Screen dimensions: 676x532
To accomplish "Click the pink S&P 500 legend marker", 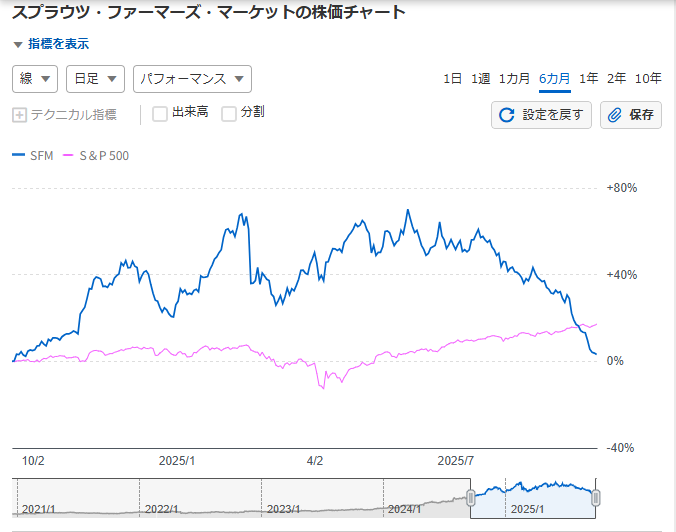I will (x=68, y=155).
